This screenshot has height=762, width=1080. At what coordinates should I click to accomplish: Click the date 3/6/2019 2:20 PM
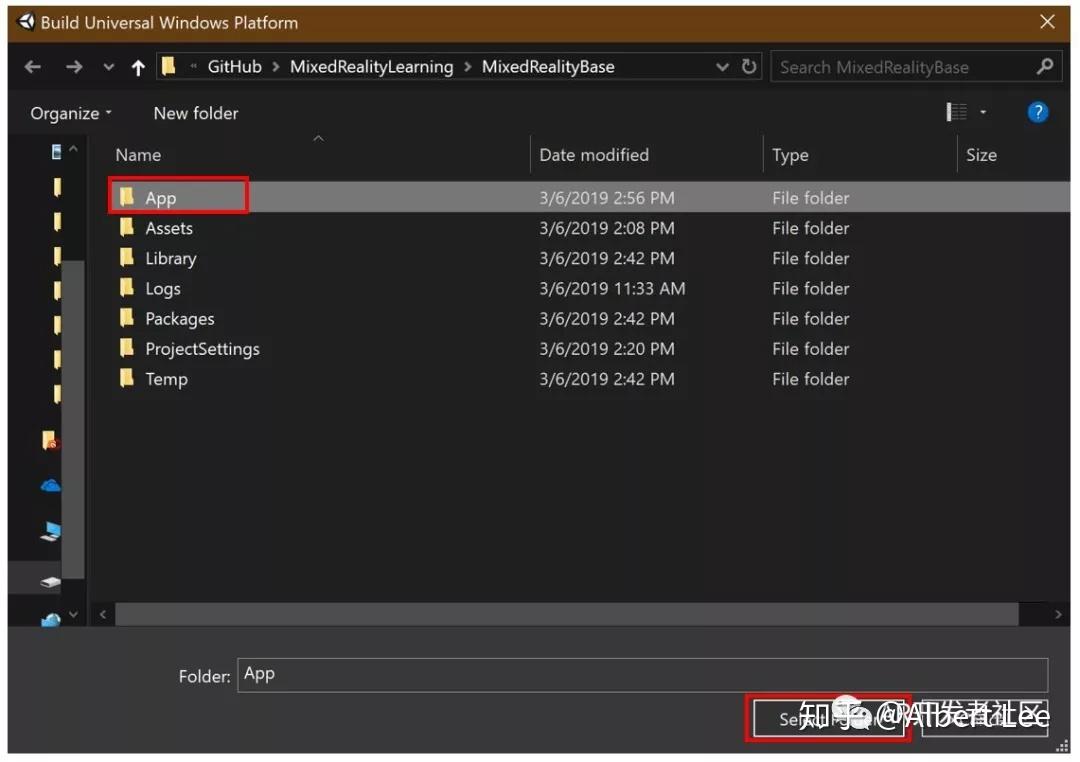coord(607,349)
